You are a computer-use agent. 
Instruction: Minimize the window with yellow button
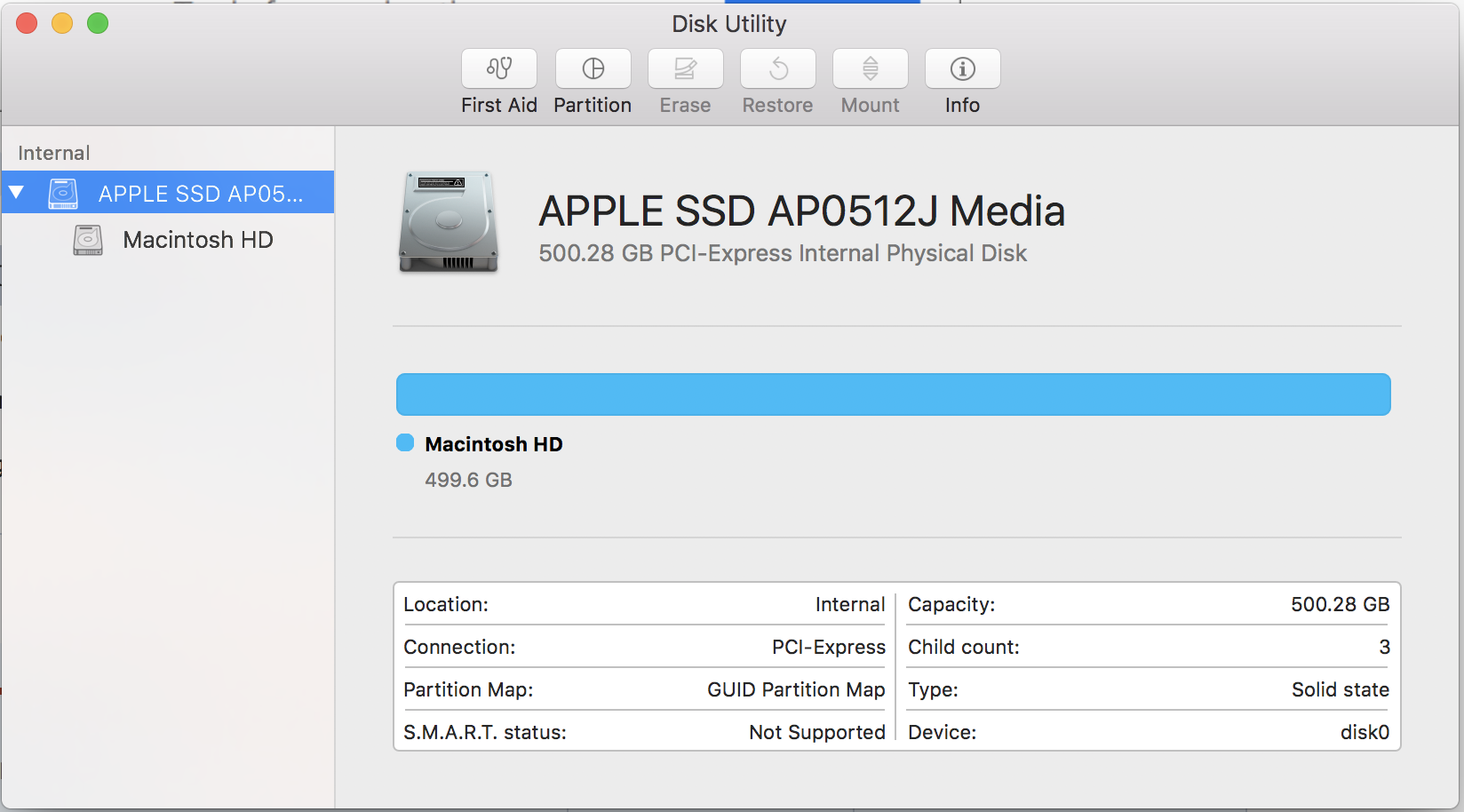62,23
